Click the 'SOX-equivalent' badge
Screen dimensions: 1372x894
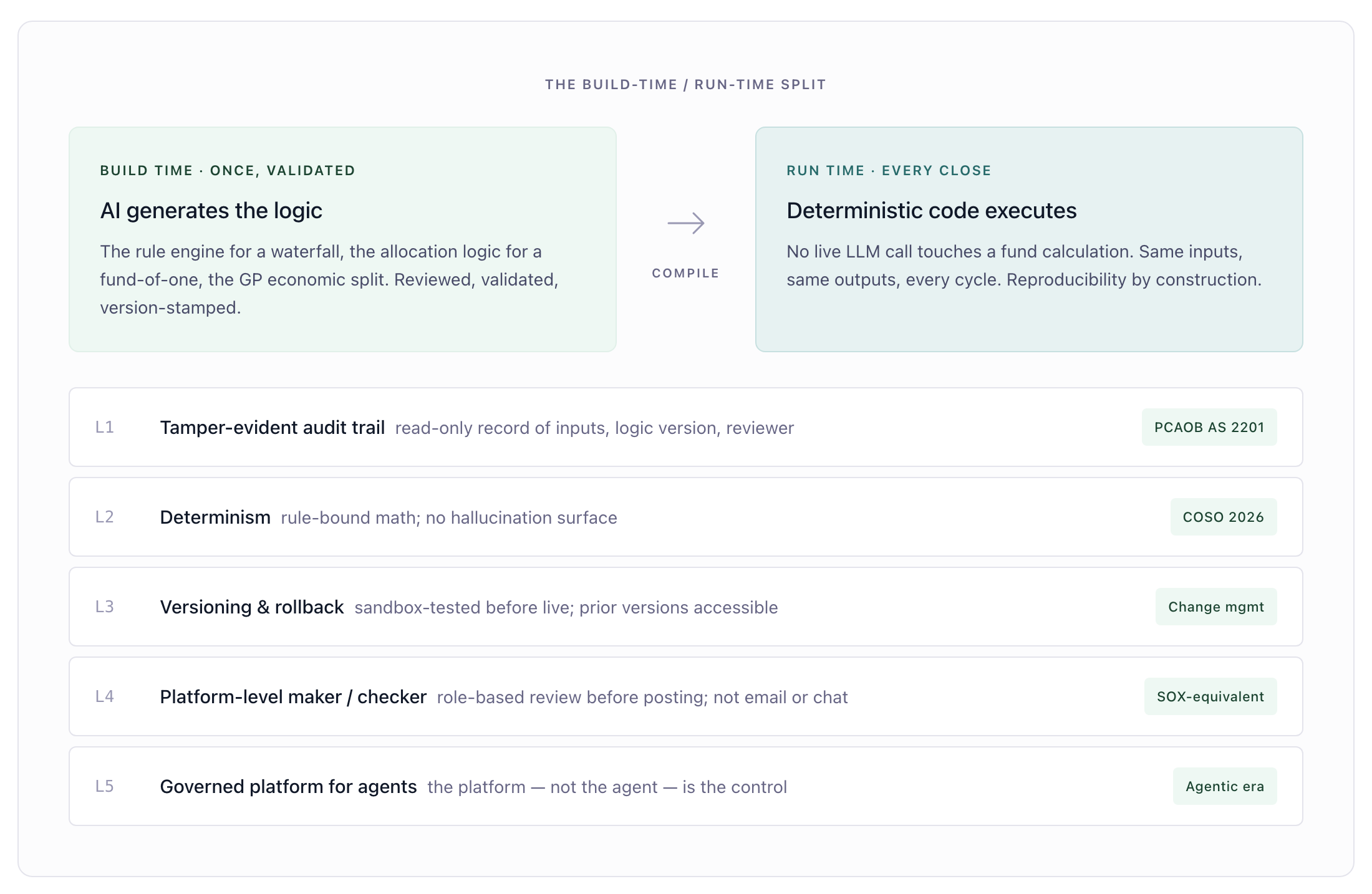tap(1210, 696)
